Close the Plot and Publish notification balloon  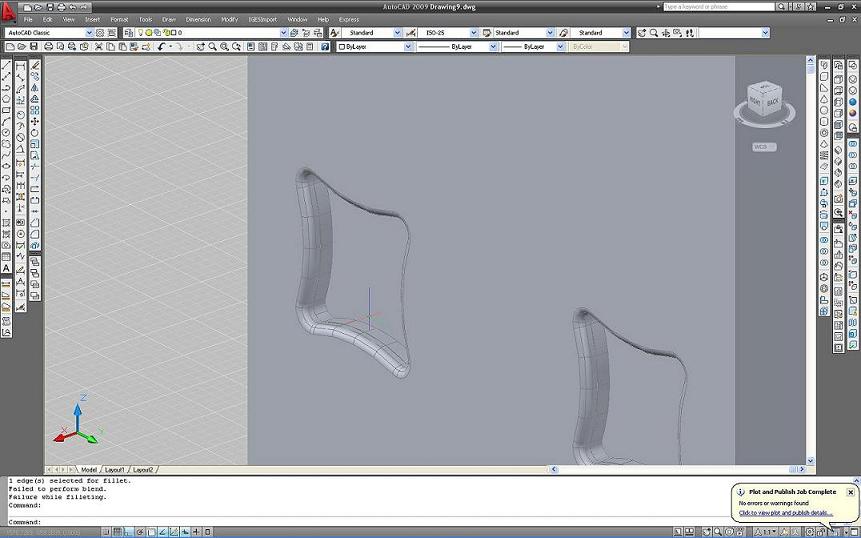(850, 492)
